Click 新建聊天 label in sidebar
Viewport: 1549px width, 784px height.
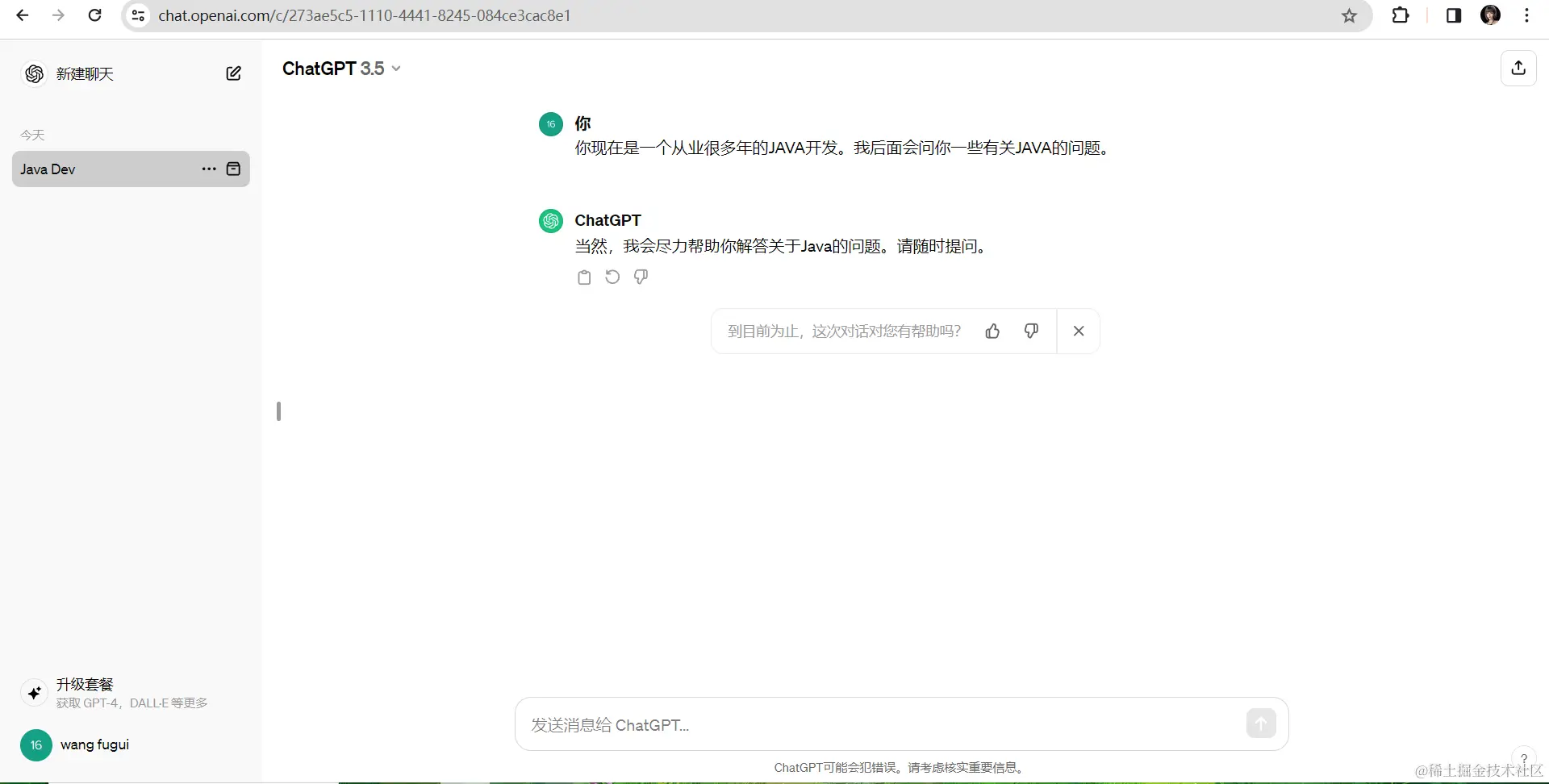[85, 73]
